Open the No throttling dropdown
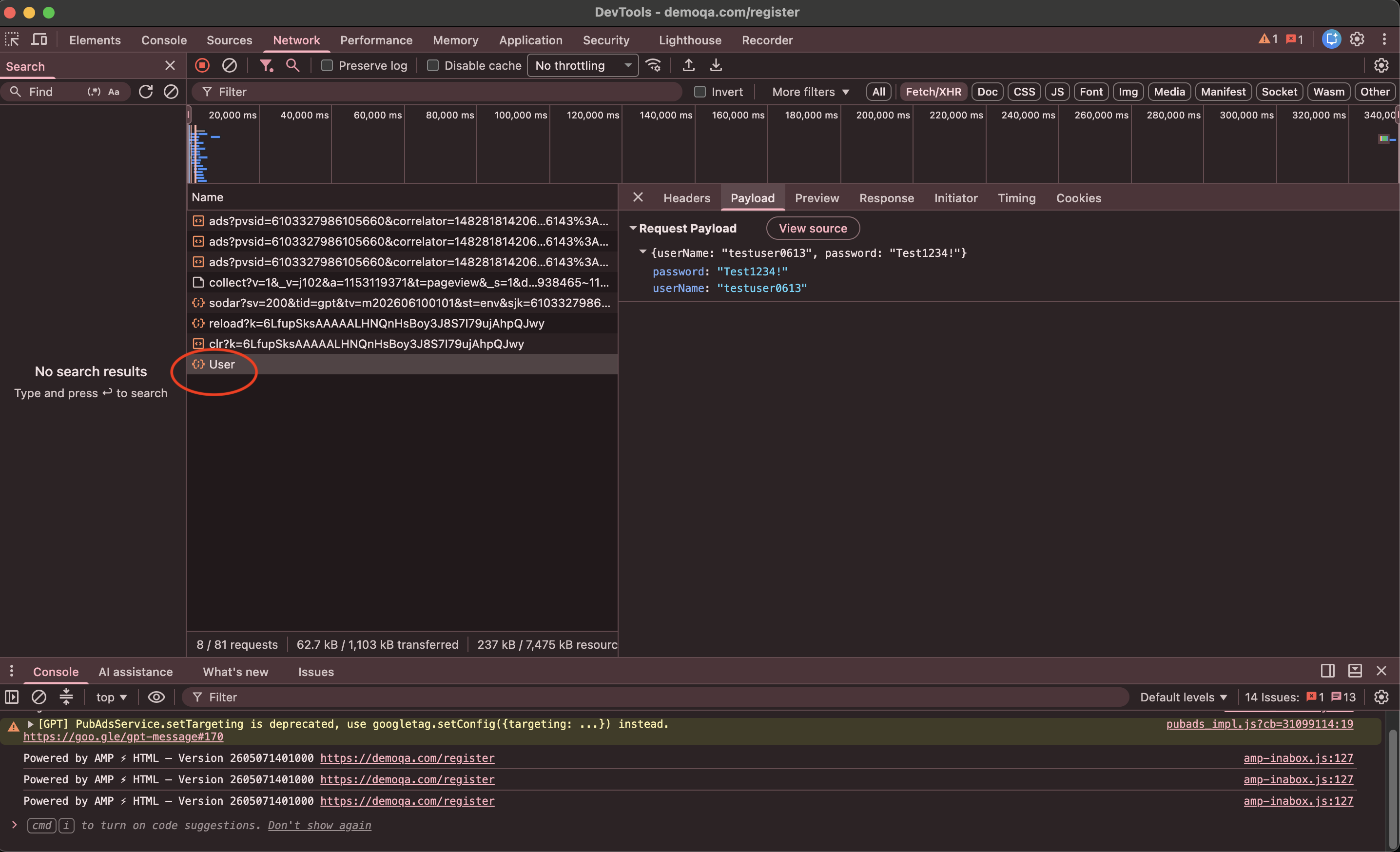 tap(583, 65)
